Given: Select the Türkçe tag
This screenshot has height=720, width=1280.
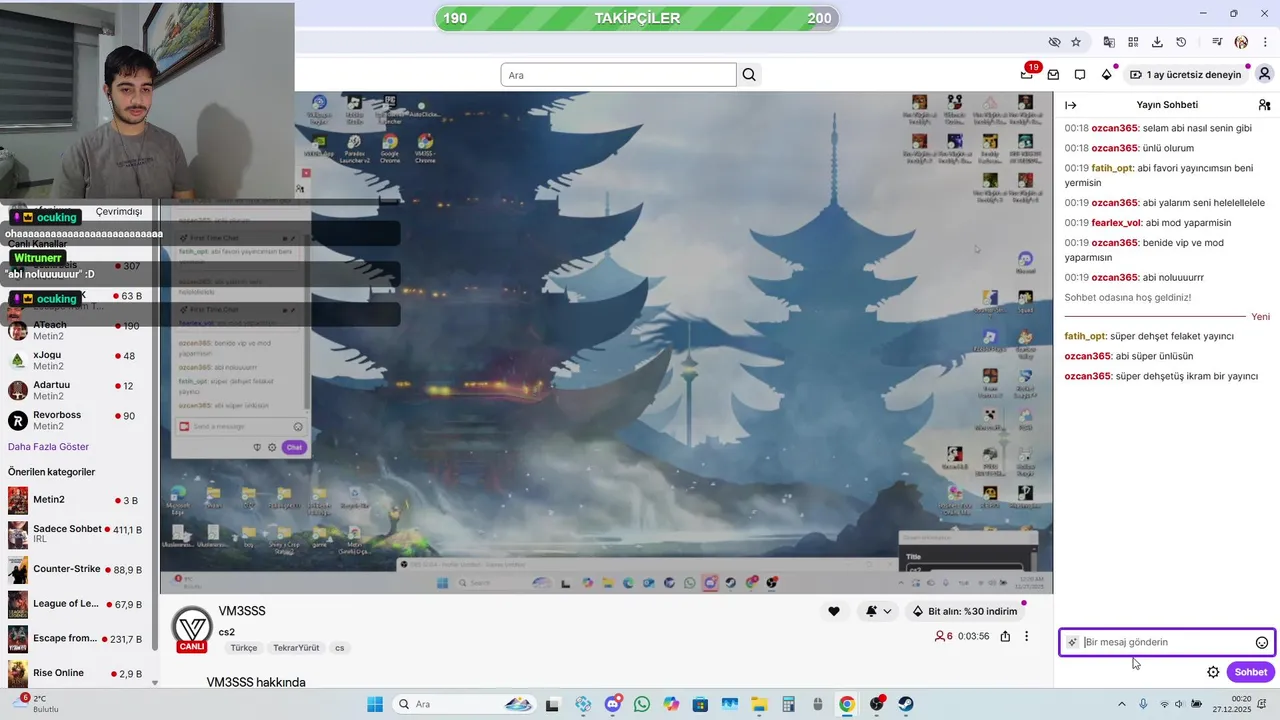Looking at the screenshot, I should click(x=244, y=648).
